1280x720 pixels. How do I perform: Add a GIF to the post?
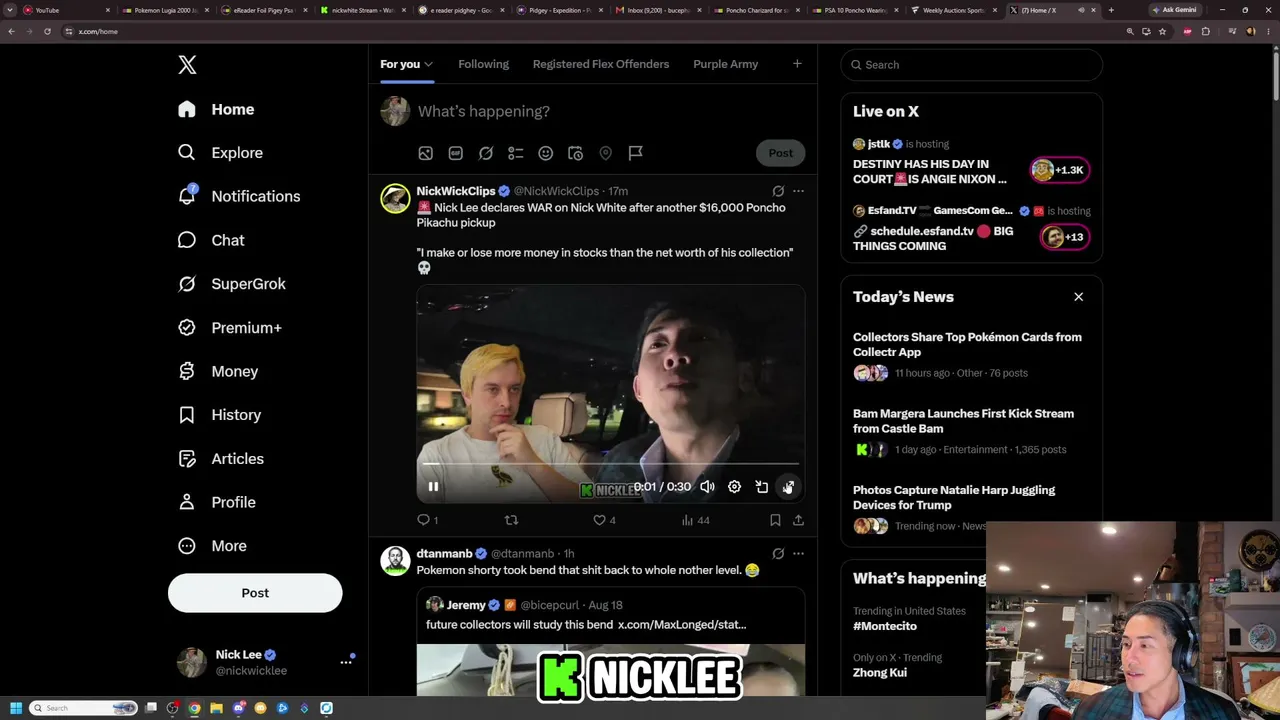point(456,153)
